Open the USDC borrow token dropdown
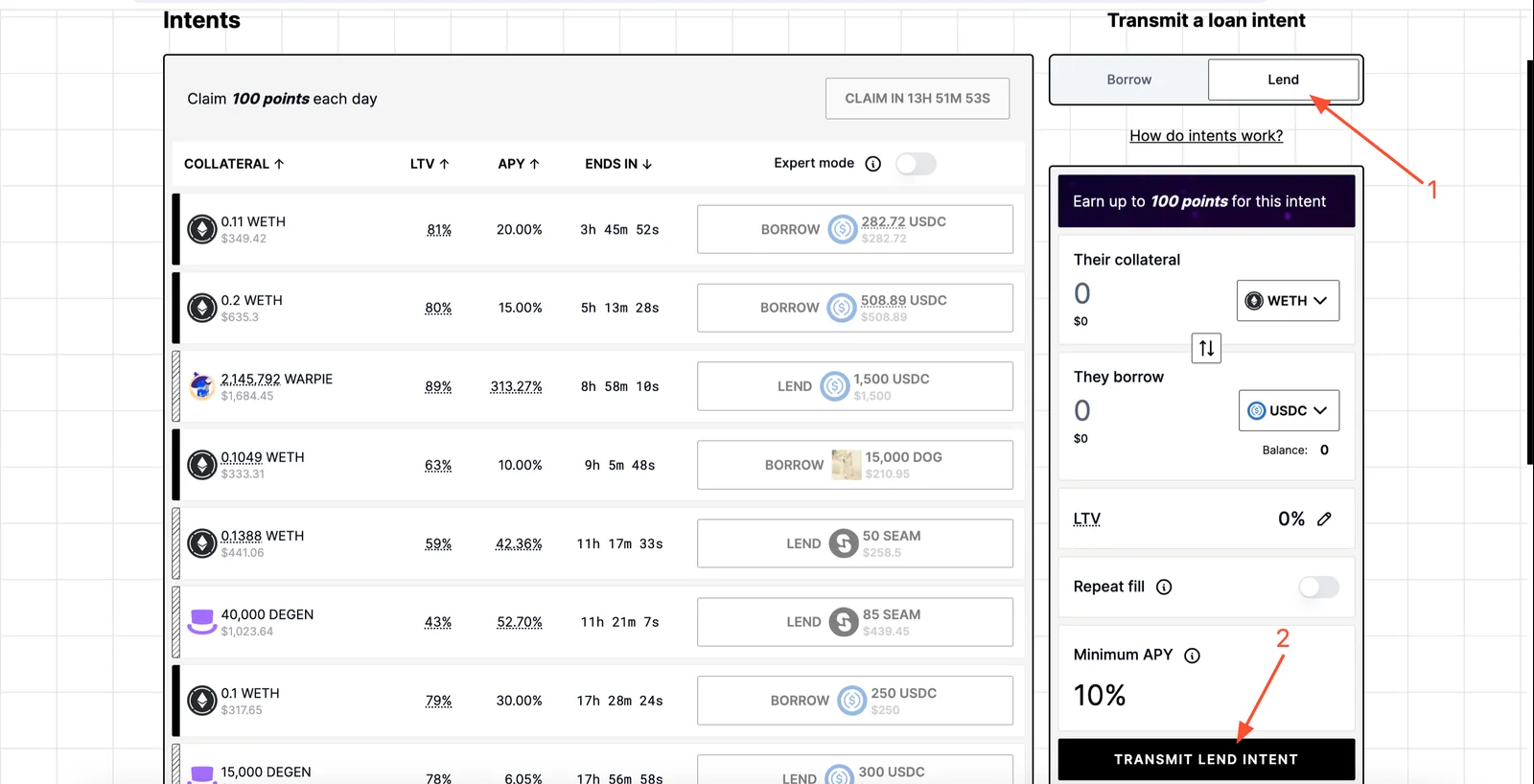1534x784 pixels. [1289, 410]
